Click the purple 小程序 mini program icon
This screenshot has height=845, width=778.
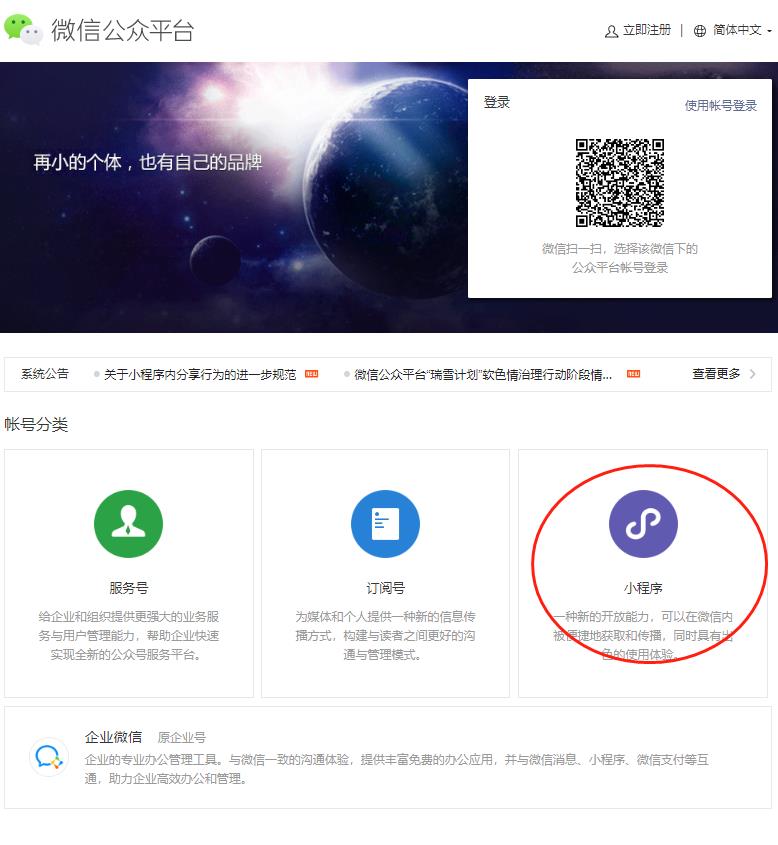point(643,524)
